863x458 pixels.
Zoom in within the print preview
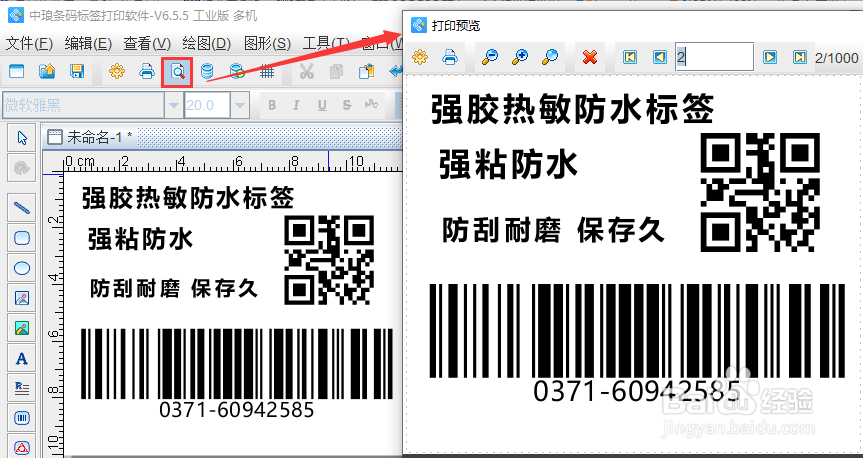click(x=520, y=57)
